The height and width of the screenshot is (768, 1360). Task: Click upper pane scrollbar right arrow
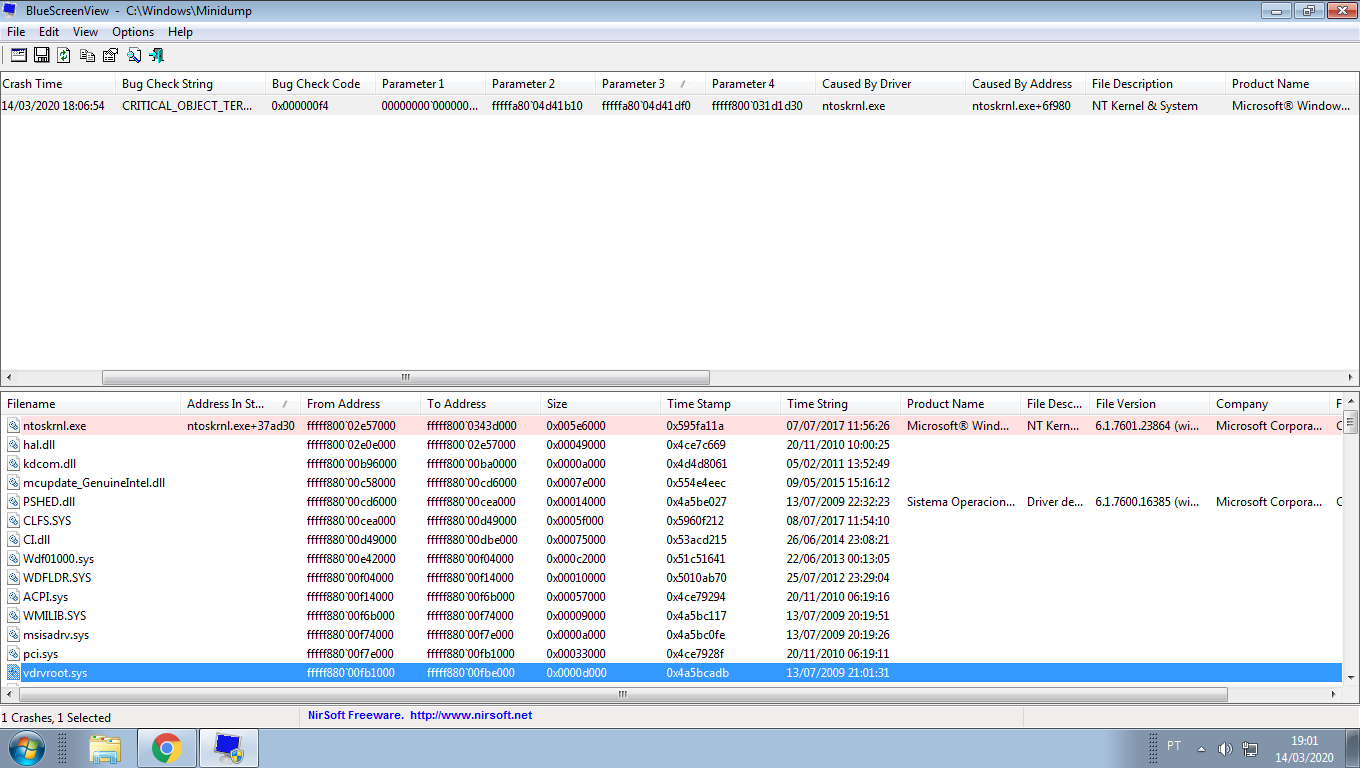point(1351,378)
